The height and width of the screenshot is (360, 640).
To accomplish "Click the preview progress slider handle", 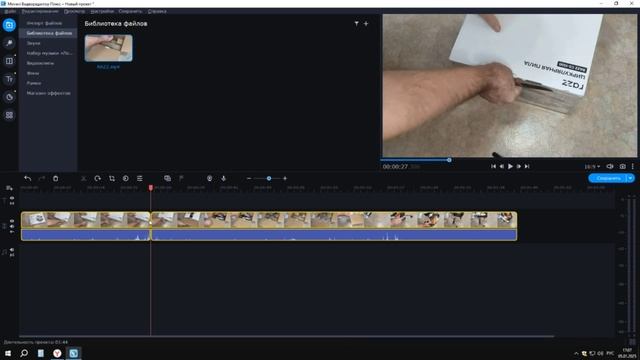I will click(449, 160).
